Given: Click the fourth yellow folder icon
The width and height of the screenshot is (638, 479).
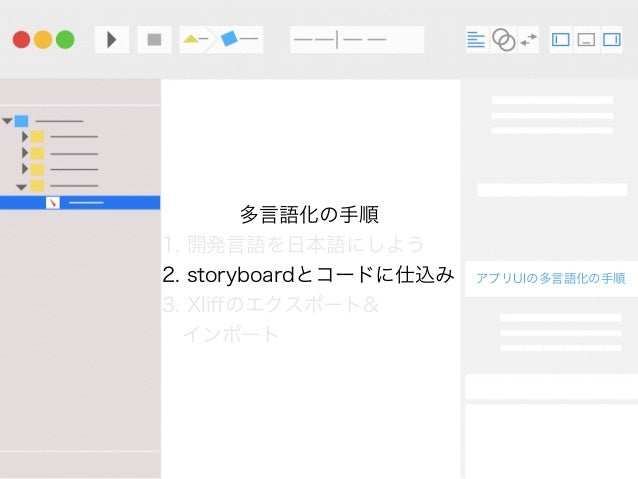Looking at the screenshot, I should [37, 186].
